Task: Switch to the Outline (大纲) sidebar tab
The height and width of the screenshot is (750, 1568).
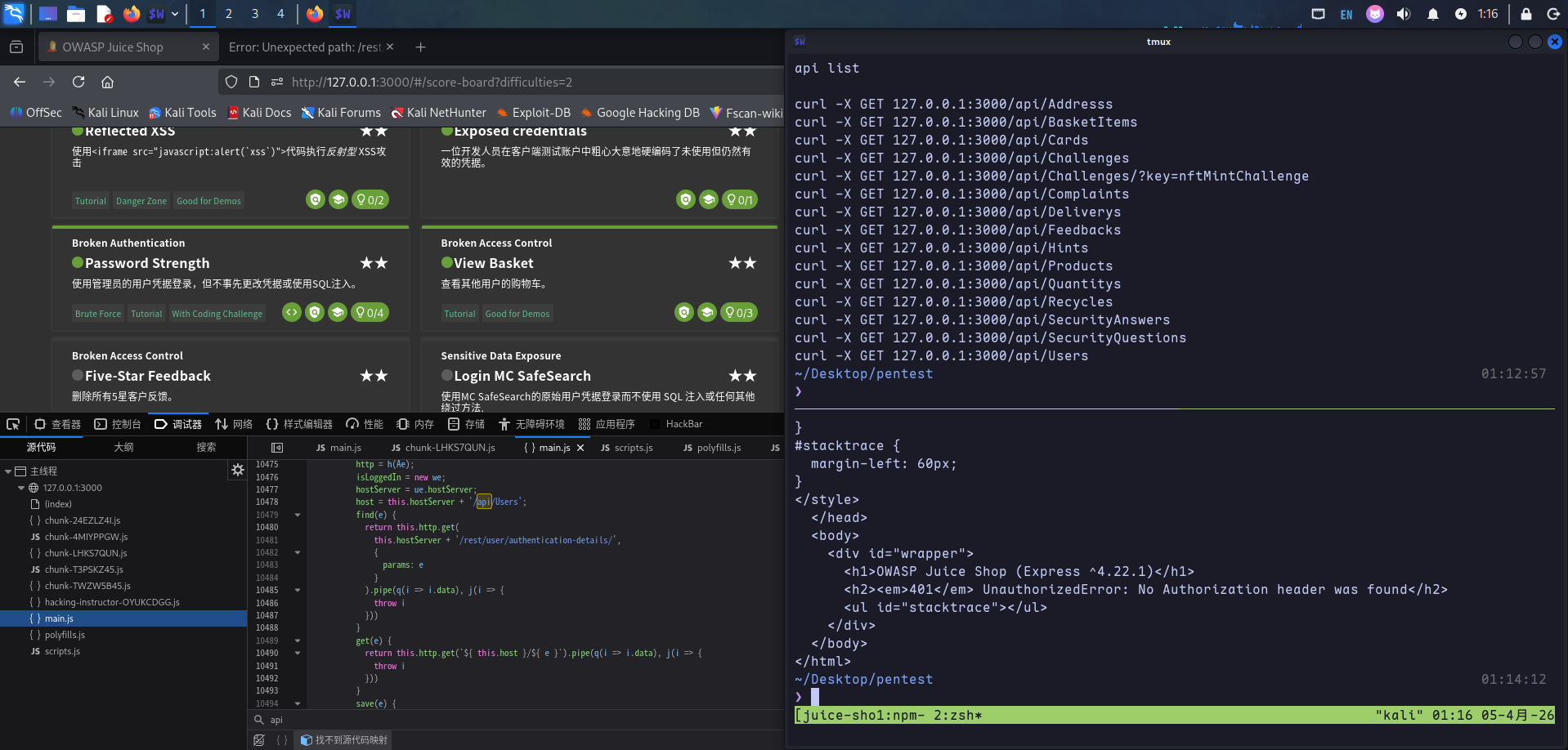Action: [x=123, y=447]
